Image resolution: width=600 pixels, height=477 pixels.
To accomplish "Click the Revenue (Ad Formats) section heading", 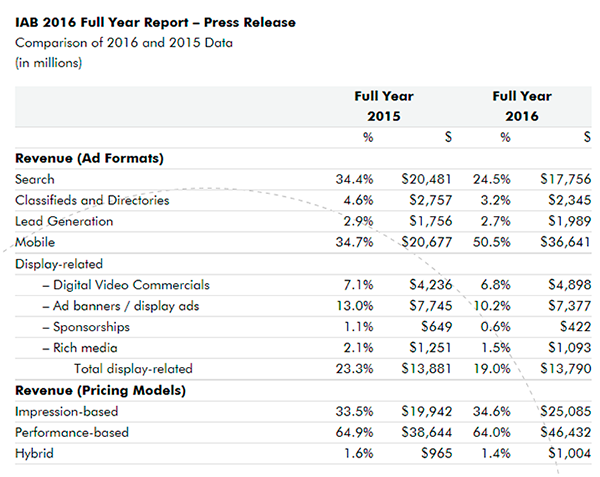I will 90,158.
